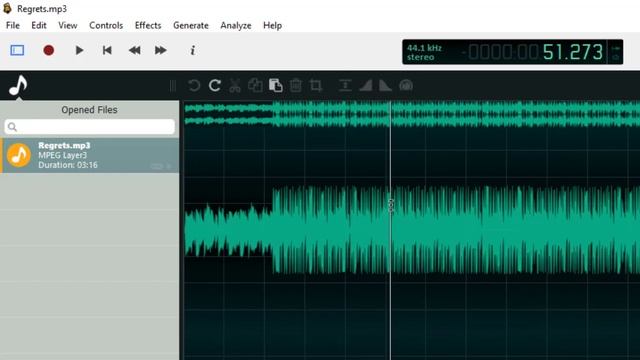Toggle the sidebar panel view button
Viewport: 640px width, 360px height.
click(17, 50)
